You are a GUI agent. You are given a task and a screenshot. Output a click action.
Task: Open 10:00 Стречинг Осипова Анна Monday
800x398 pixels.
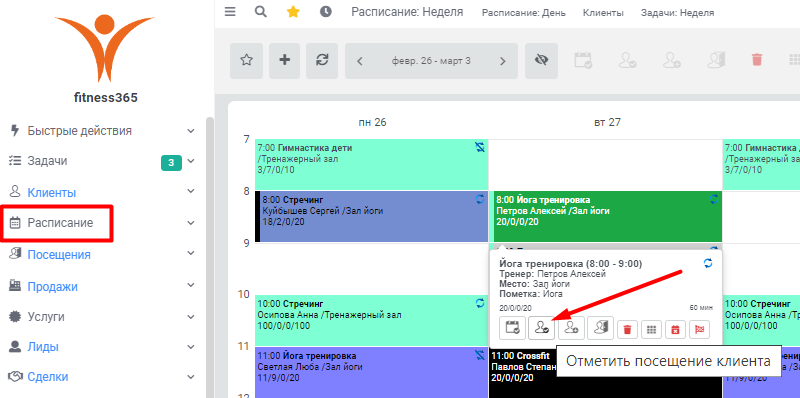pos(371,320)
